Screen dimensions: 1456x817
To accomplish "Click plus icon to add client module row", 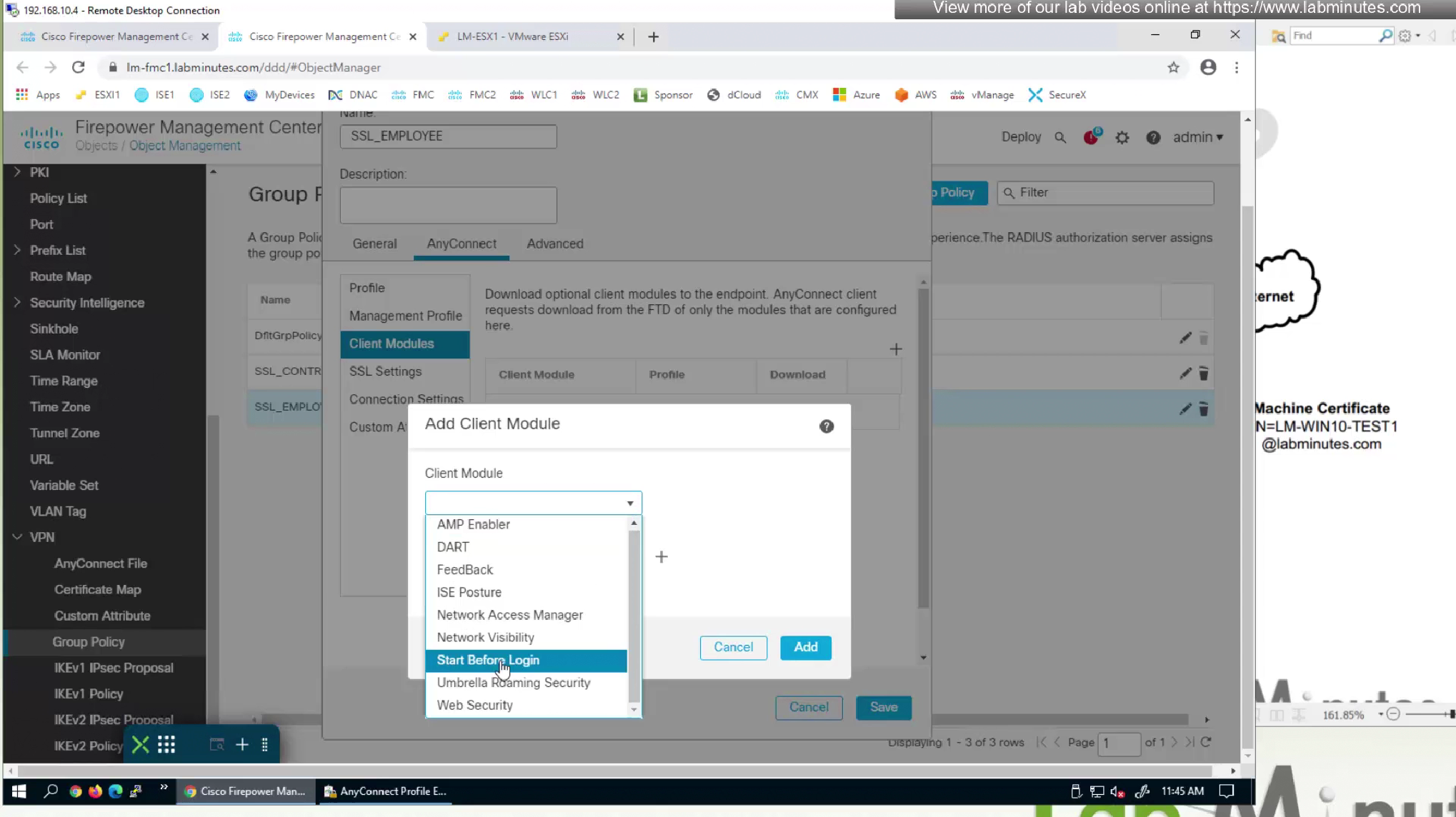I will 895,349.
